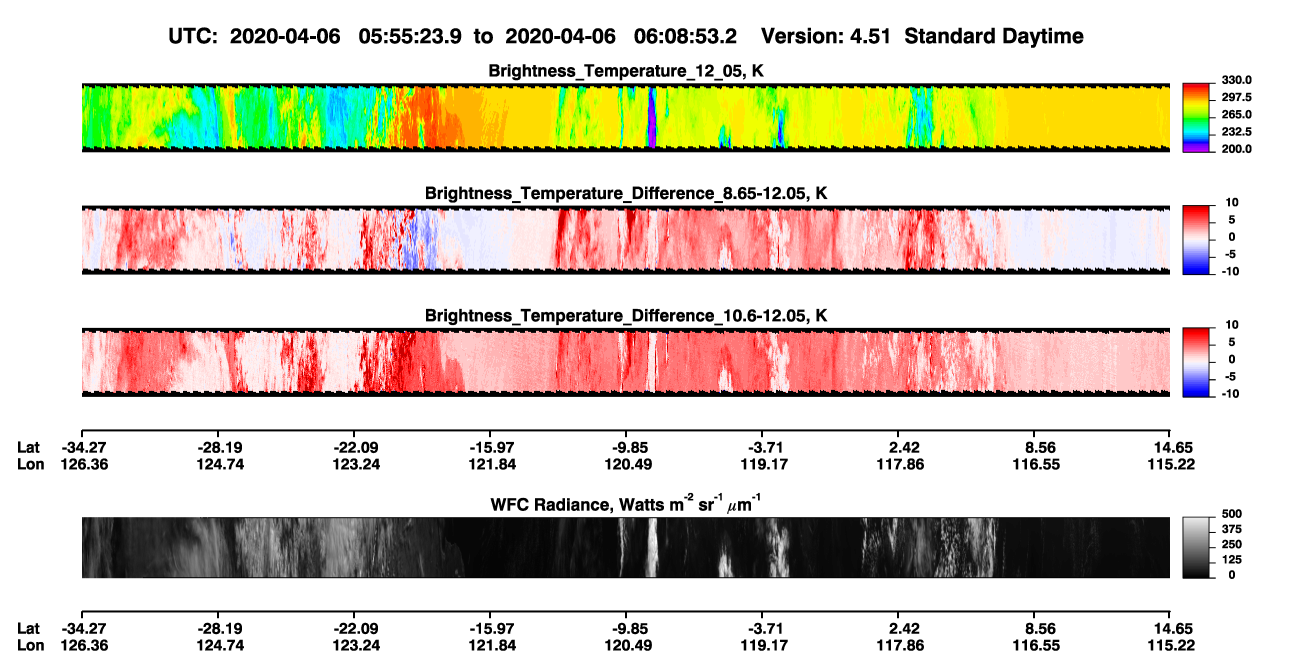
Task: Click longitude 124.74 below the WFC Radiance panel
Action: [x=222, y=646]
